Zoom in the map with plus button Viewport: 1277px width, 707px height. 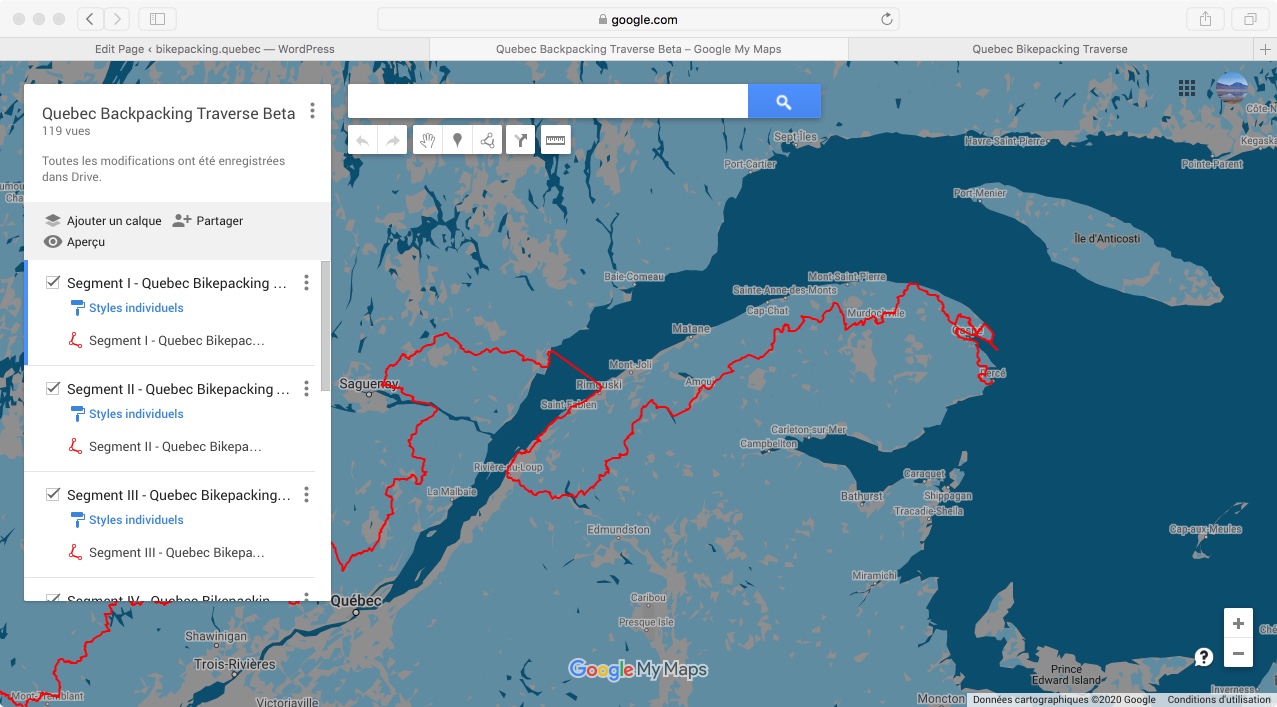coord(1238,623)
